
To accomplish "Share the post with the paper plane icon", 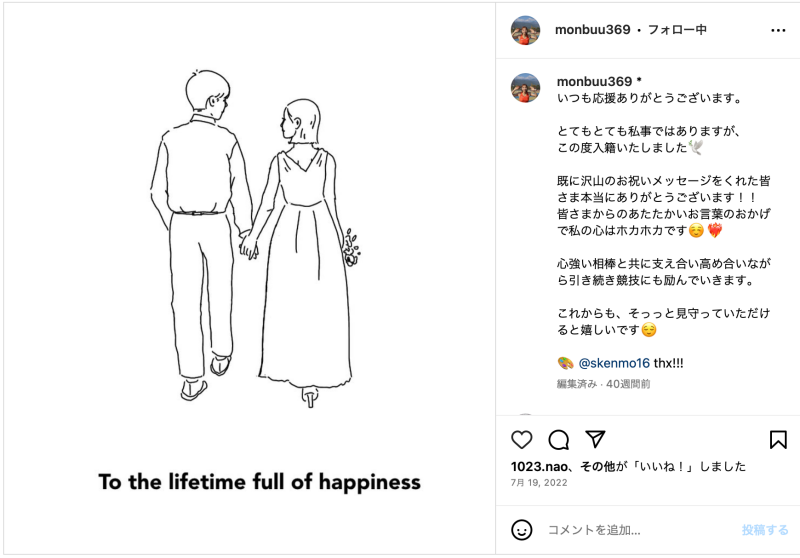I will pyautogui.click(x=595, y=439).
